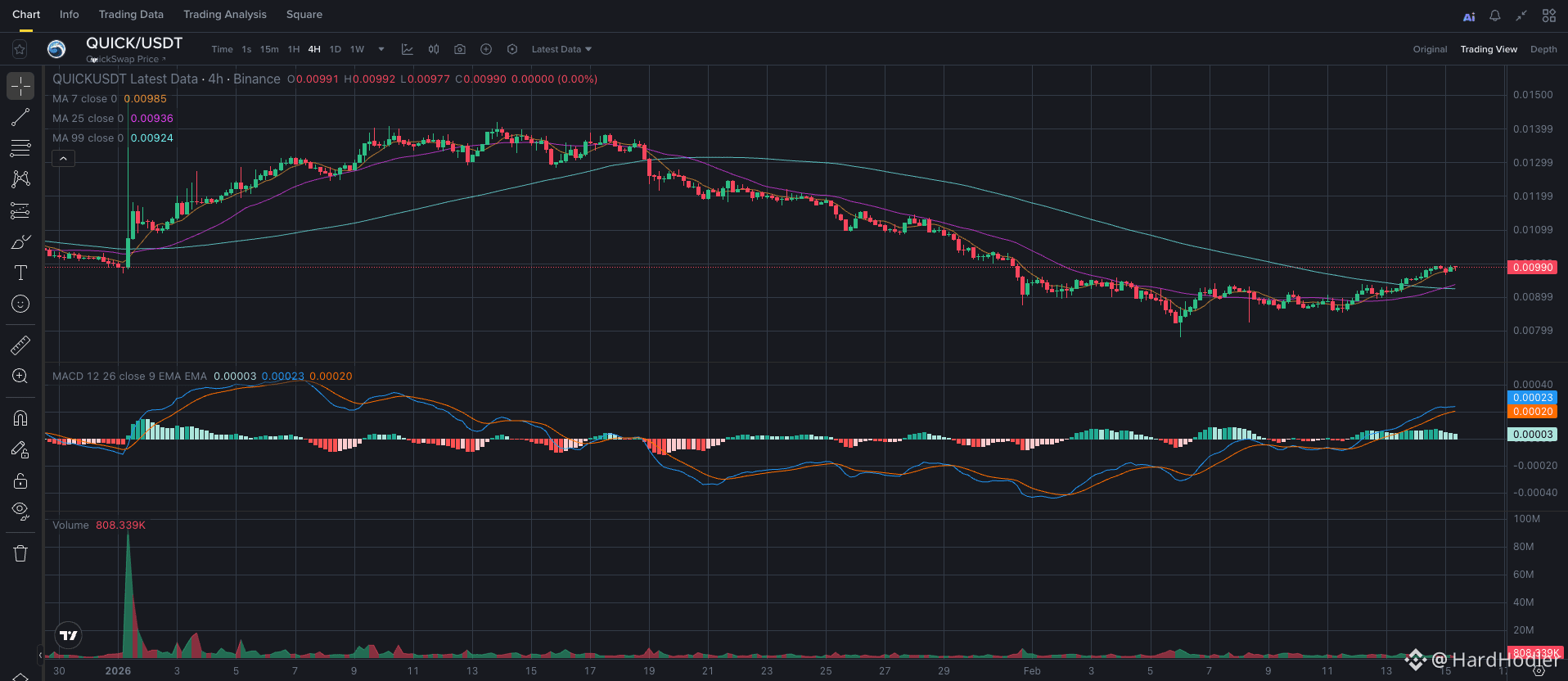Screen dimensions: 1568x681
Task: Select the 1D interval
Action: 335,49
